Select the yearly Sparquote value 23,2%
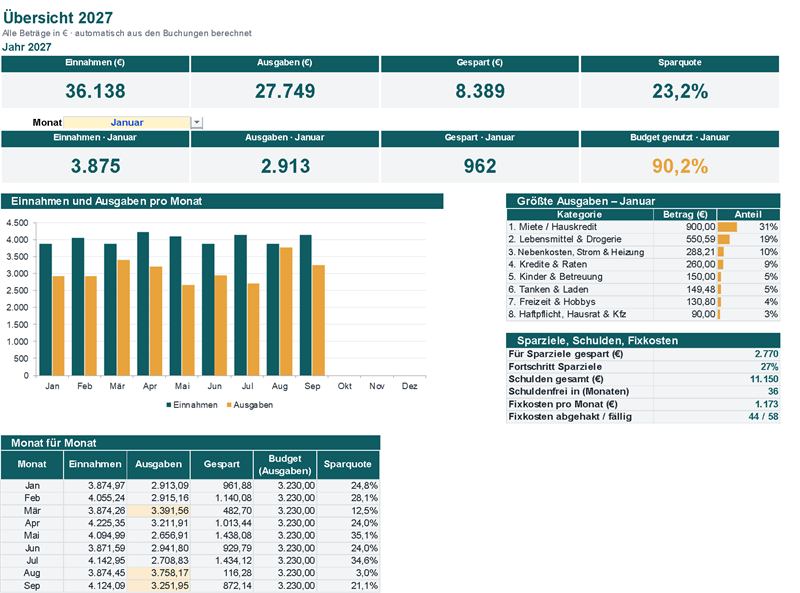 [x=680, y=91]
